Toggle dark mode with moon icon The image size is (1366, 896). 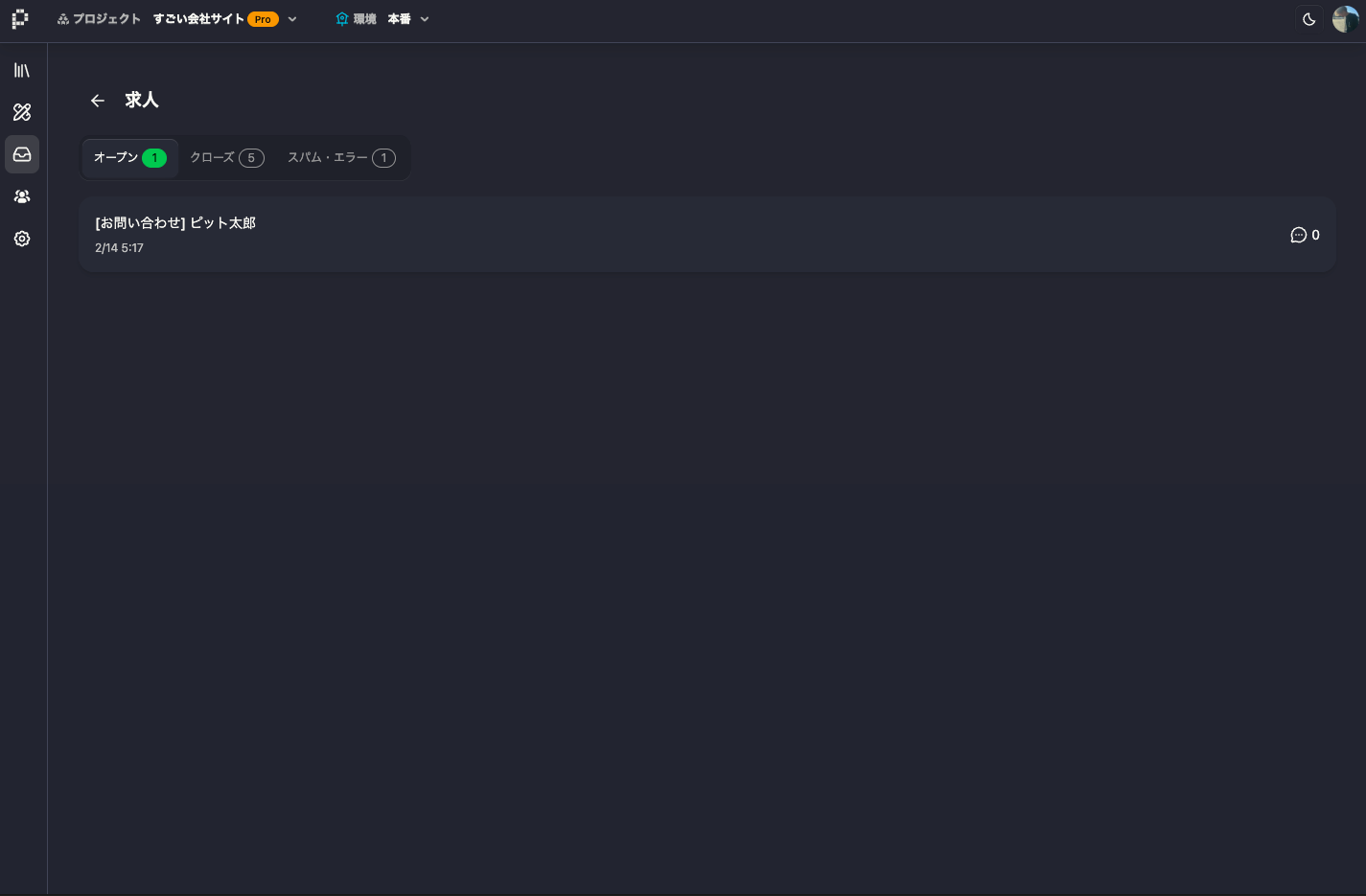pos(1309,19)
